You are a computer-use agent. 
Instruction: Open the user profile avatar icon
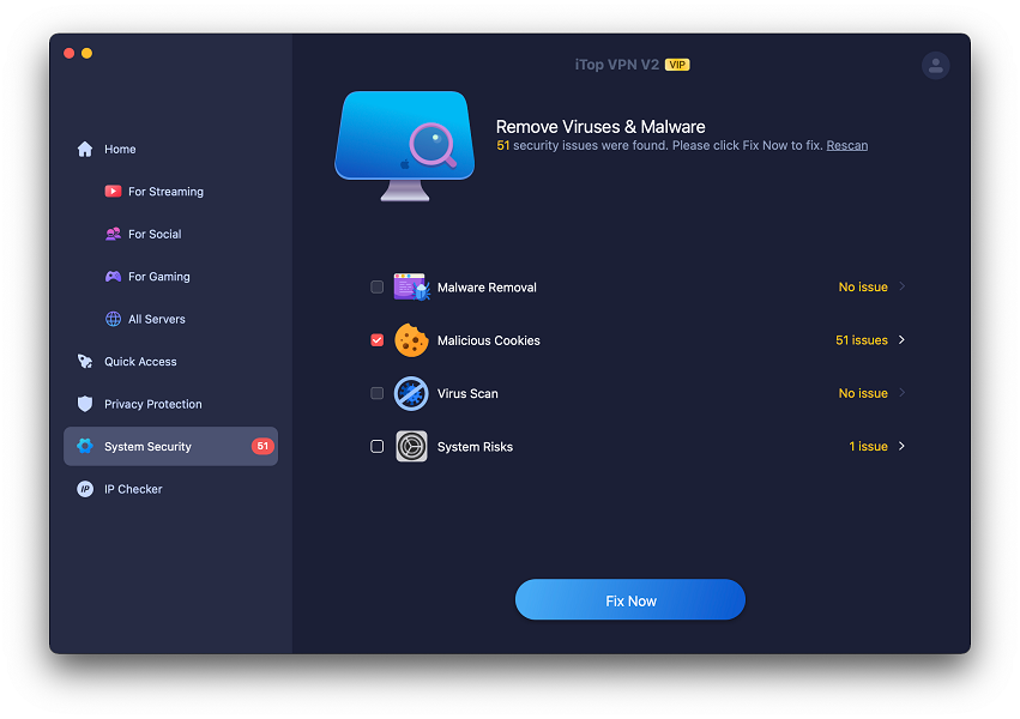935,65
